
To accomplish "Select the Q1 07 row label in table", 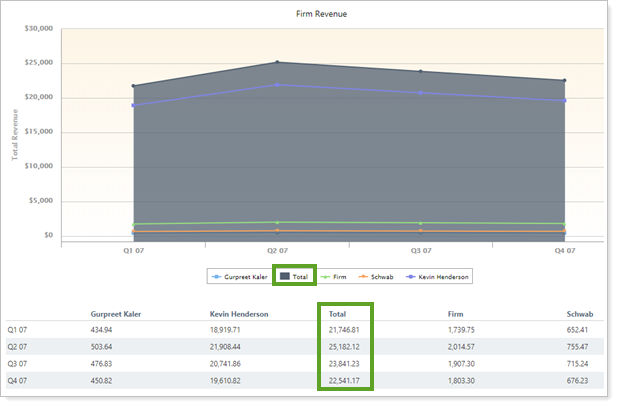I will 19,329.
